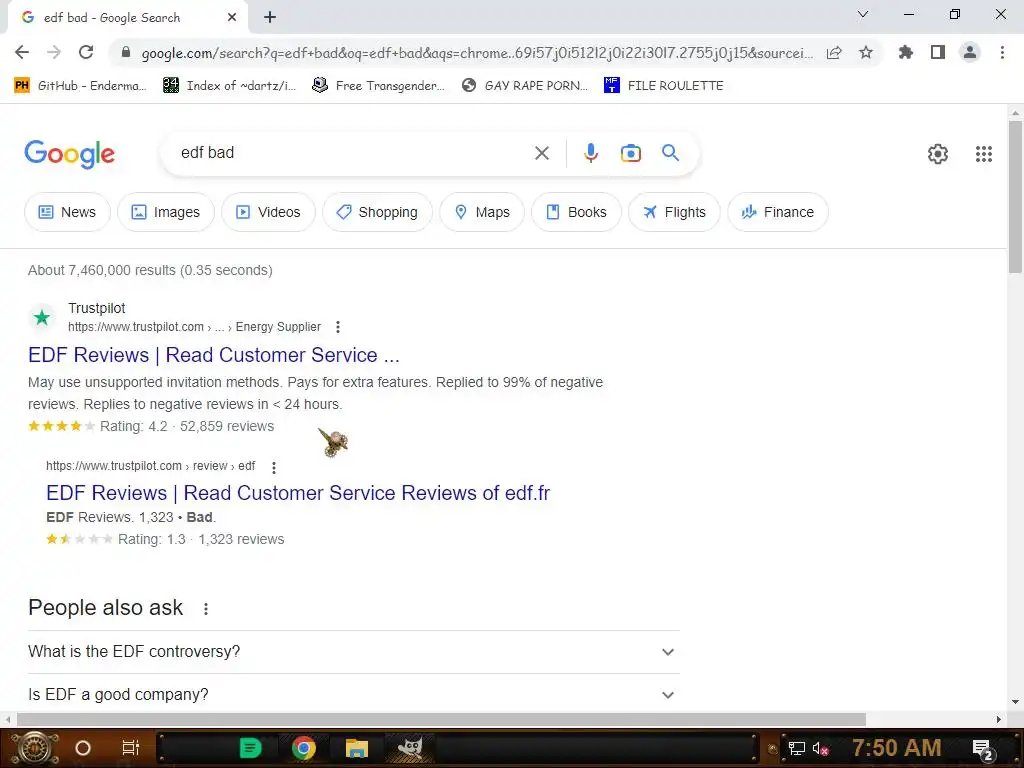
Task: Switch to the Flights results tab
Action: tap(675, 212)
